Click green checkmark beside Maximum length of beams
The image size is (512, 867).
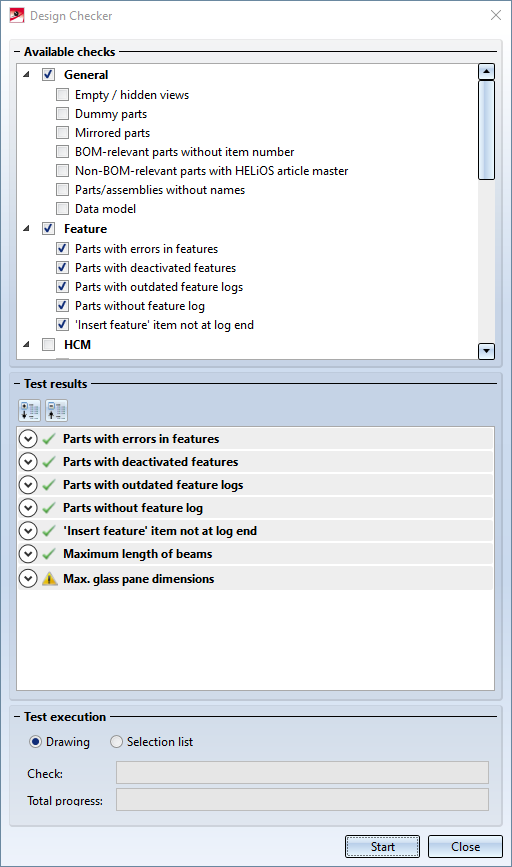coord(49,554)
